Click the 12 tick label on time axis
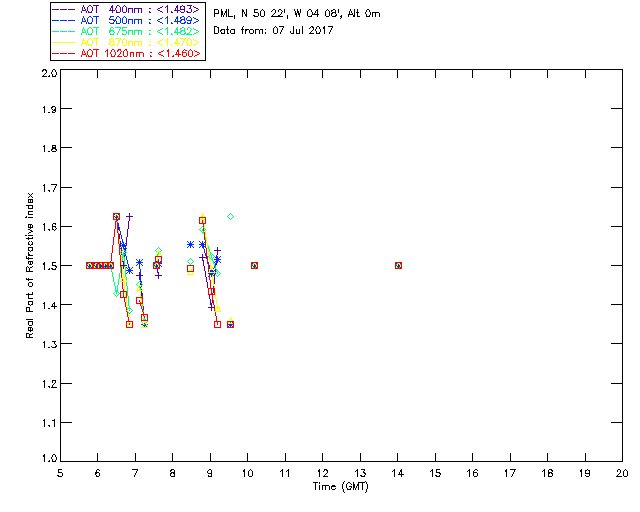The image size is (640, 512). 322,473
